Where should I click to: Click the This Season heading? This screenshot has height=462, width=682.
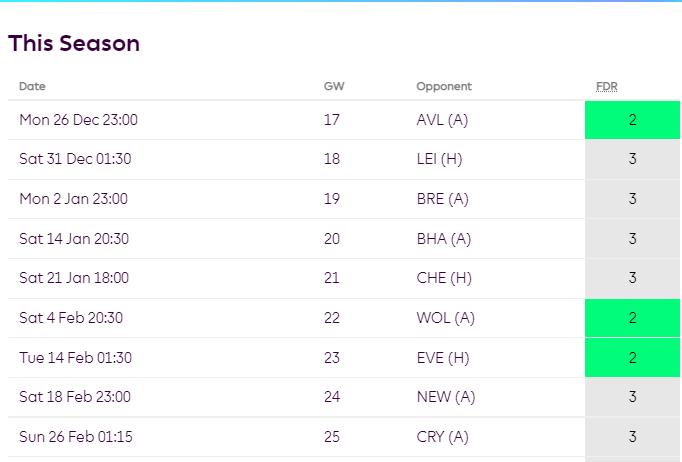click(x=74, y=44)
